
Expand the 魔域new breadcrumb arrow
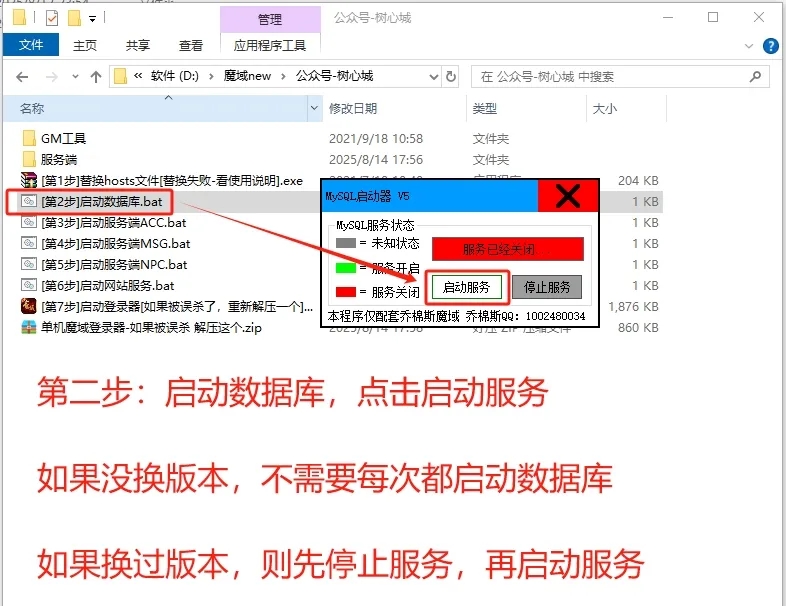coord(284,76)
